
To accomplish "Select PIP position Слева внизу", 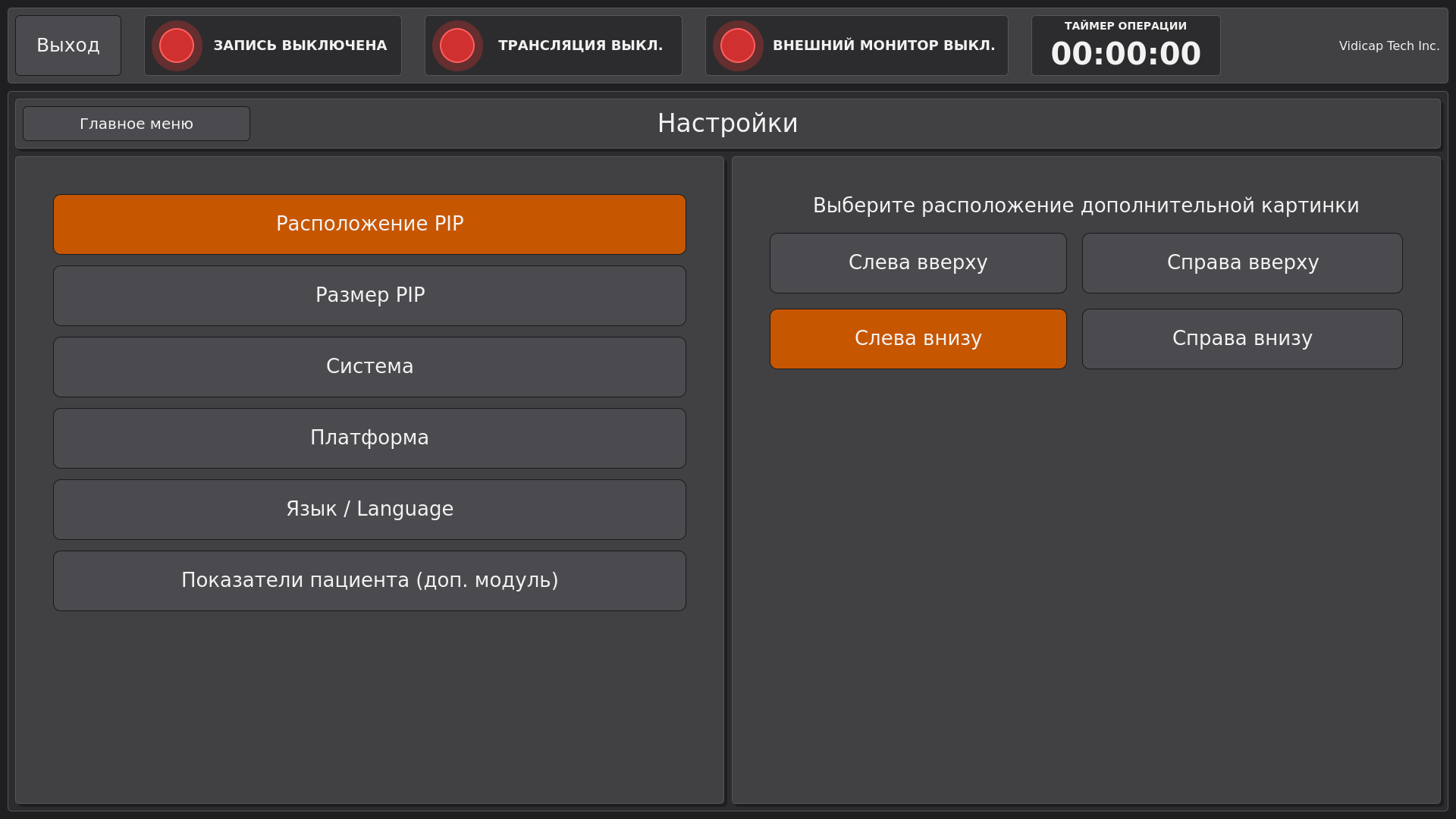I will point(918,339).
